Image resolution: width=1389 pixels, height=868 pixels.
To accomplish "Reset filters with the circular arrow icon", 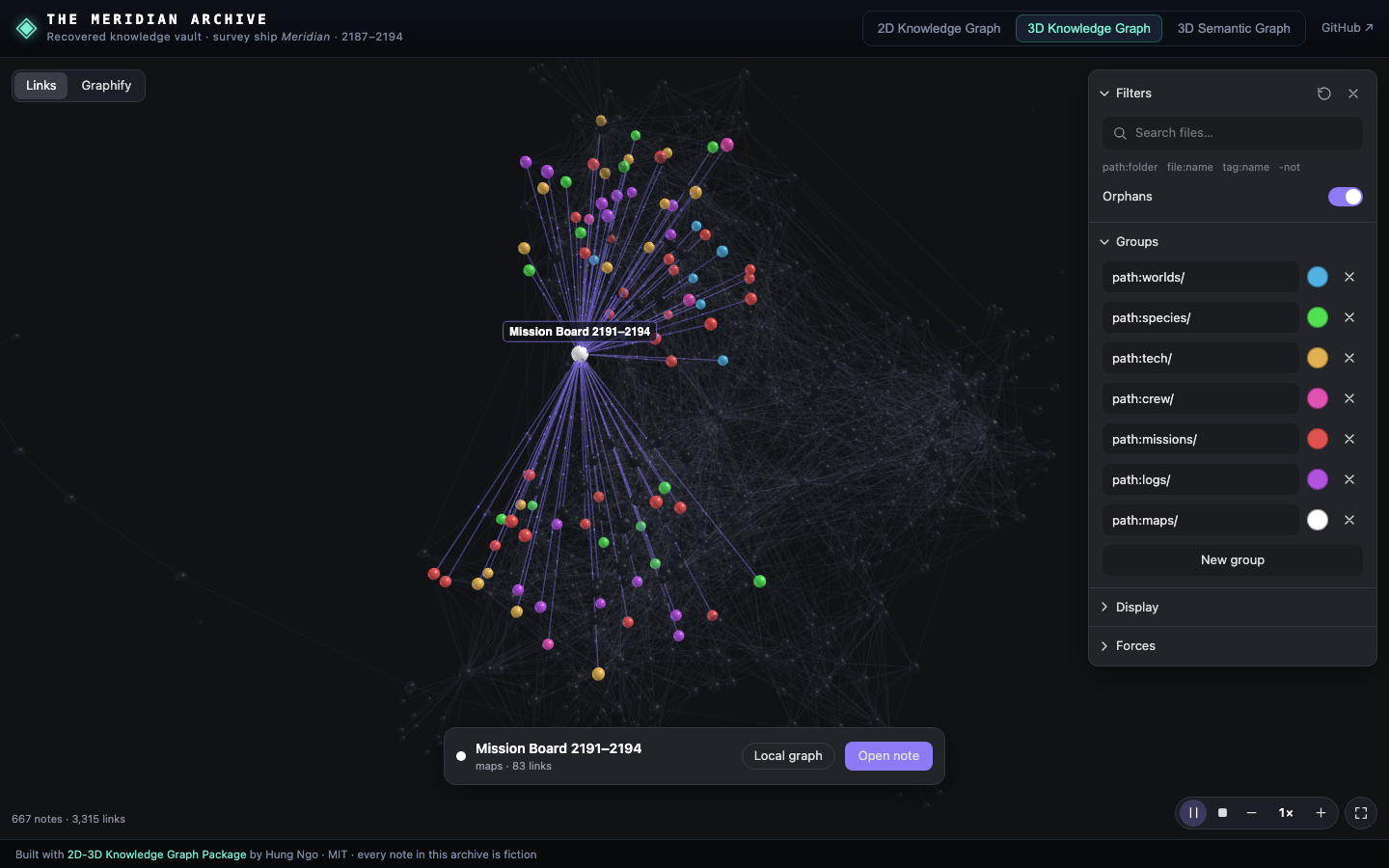I will [1324, 94].
